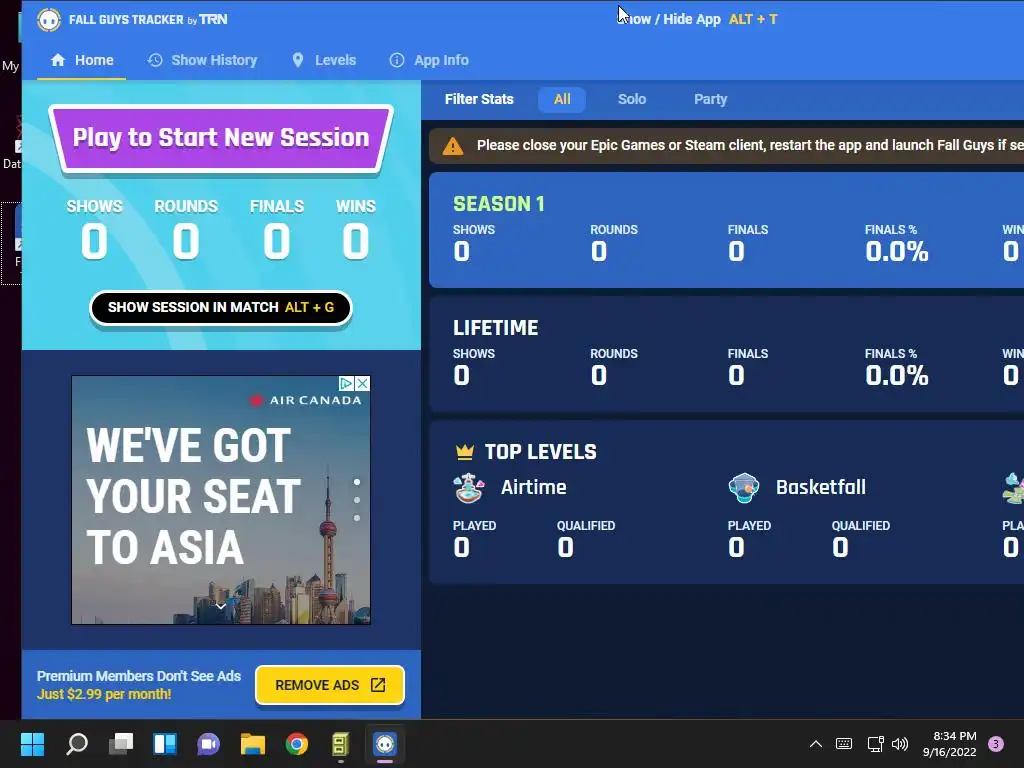Click the AdChoices icon on the ad
This screenshot has height=768, width=1024.
click(347, 383)
